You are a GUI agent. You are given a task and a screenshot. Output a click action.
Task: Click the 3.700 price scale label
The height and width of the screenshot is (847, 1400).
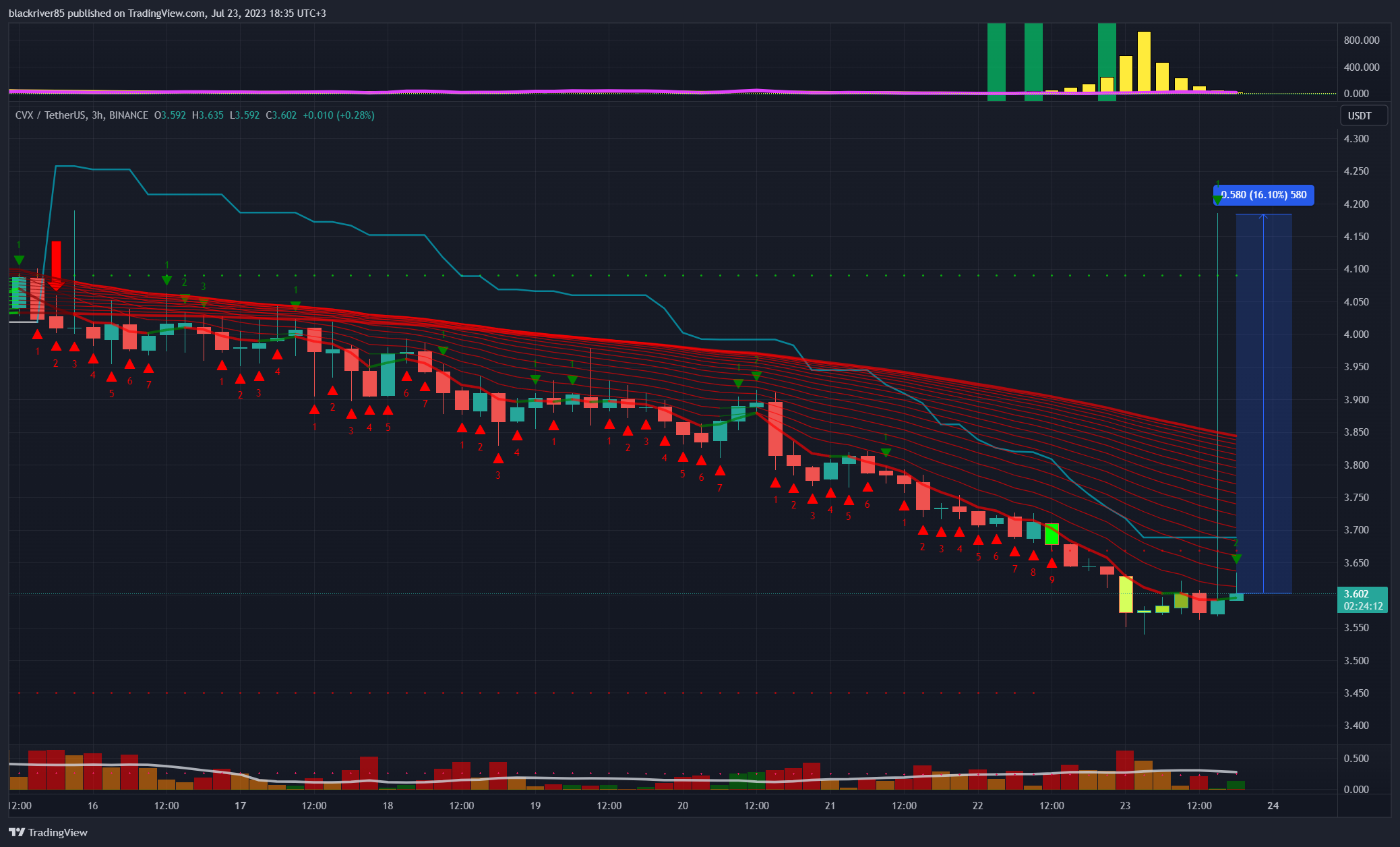tap(1356, 530)
